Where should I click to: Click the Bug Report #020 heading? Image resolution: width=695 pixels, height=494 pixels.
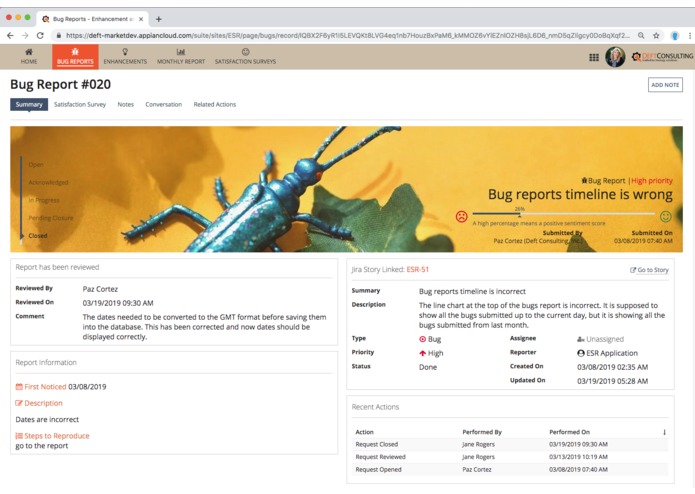point(61,84)
